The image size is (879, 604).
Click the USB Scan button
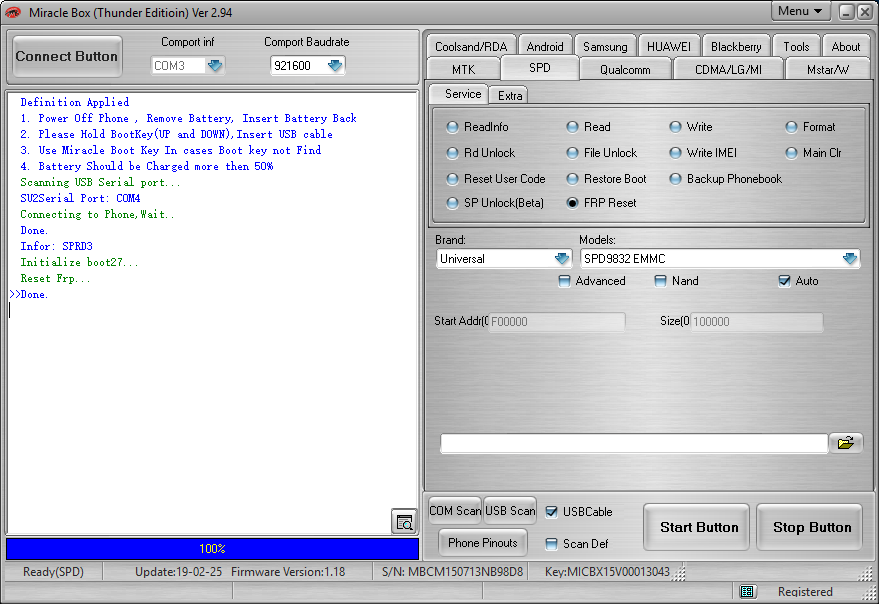[510, 511]
